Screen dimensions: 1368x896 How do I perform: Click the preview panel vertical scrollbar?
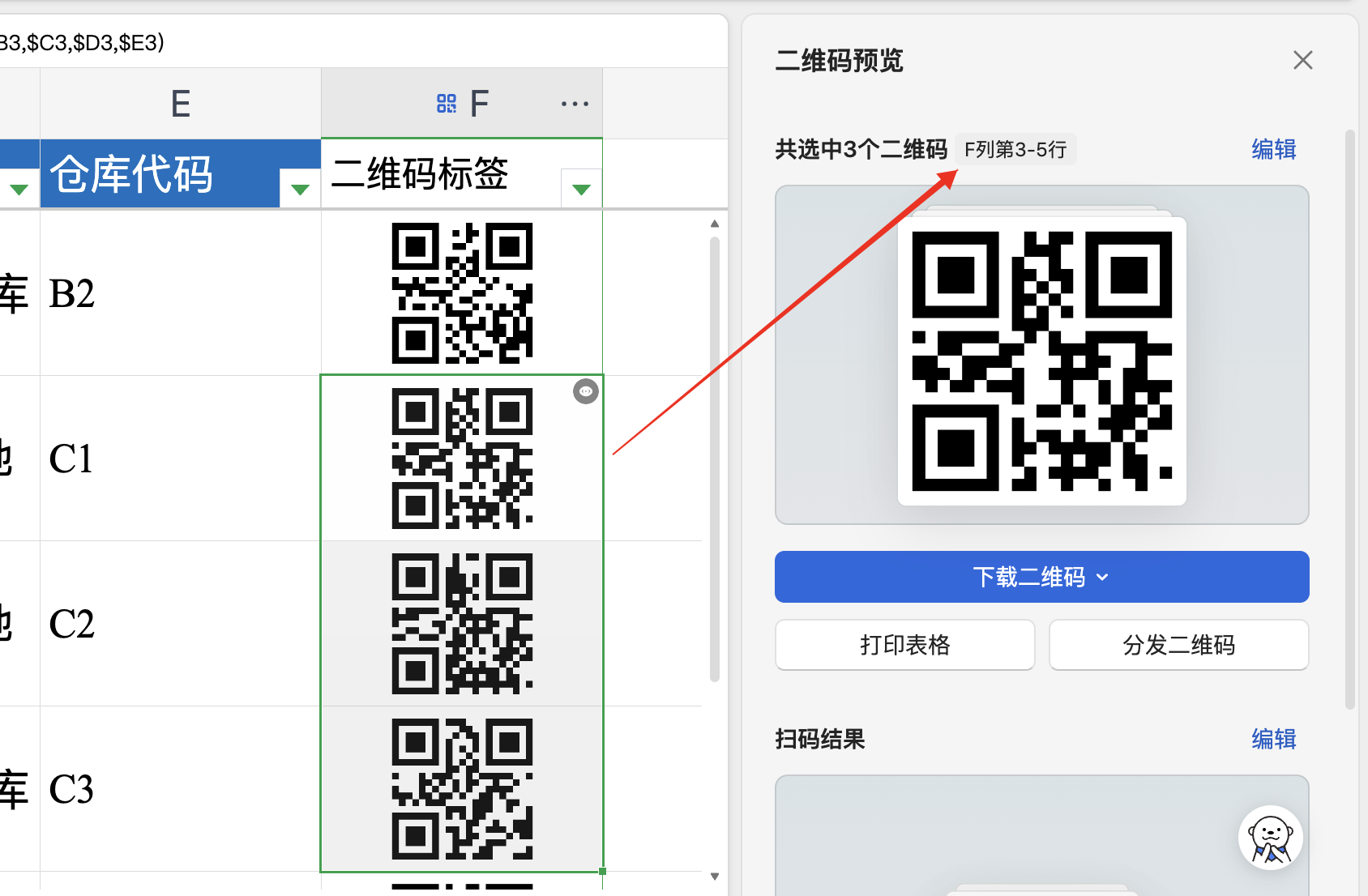pyautogui.click(x=1349, y=420)
